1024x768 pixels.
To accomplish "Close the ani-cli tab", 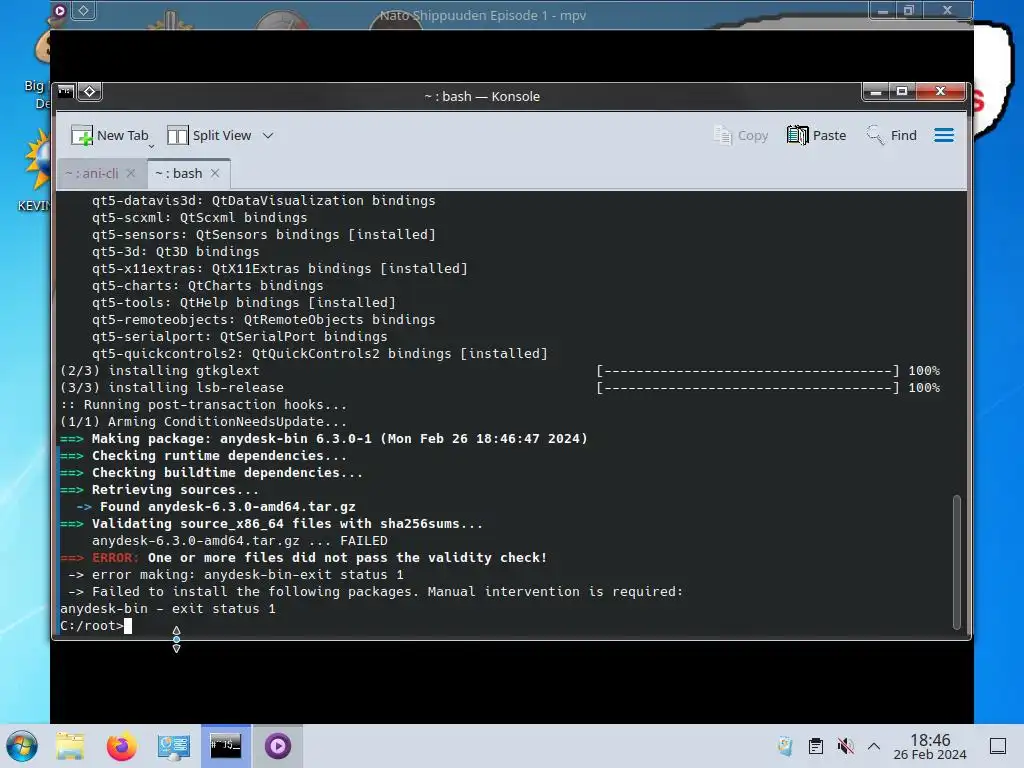I will [x=131, y=173].
